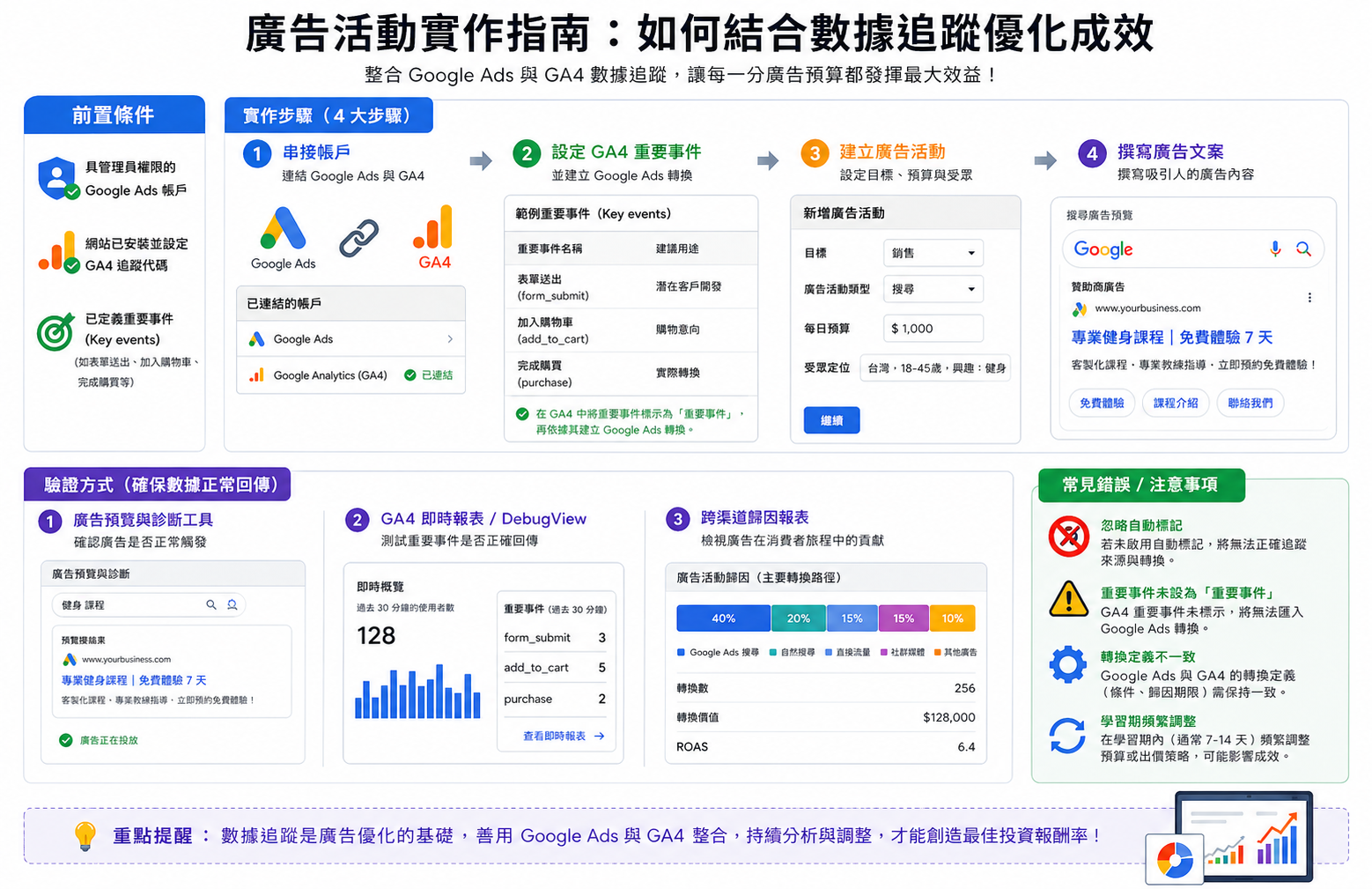This screenshot has width=1372, height=889.
Task: Click the realtime users bar chart
Action: 418,692
